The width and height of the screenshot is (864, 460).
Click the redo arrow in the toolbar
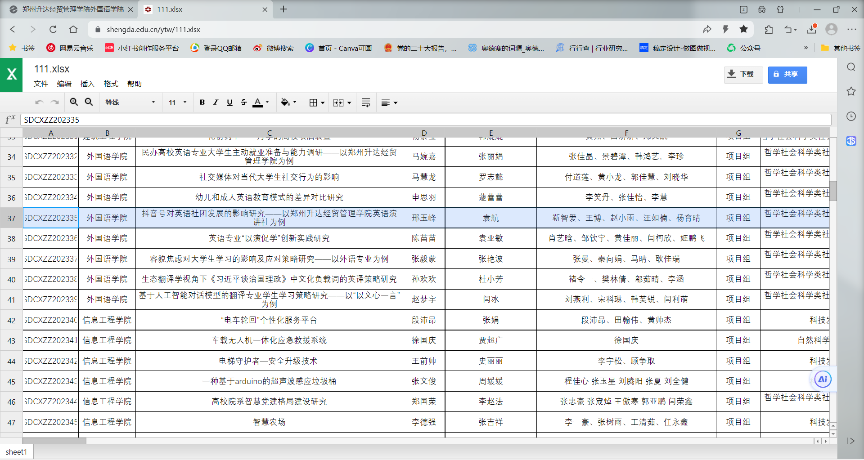[55, 102]
